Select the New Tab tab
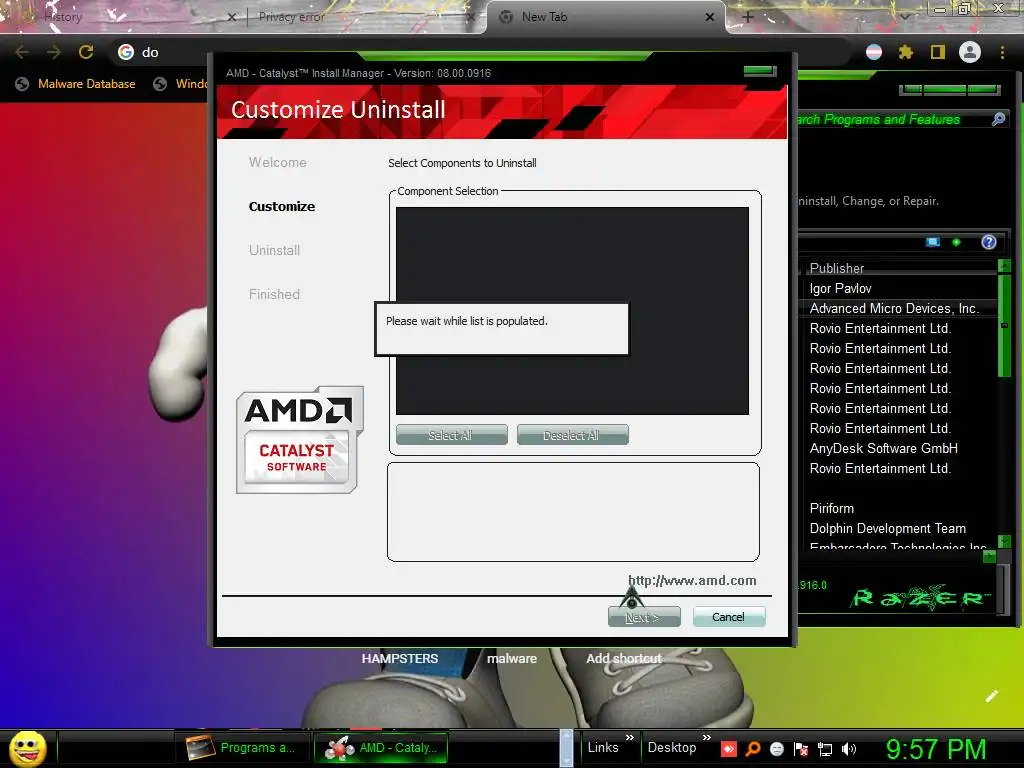Image resolution: width=1024 pixels, height=768 pixels. click(605, 18)
